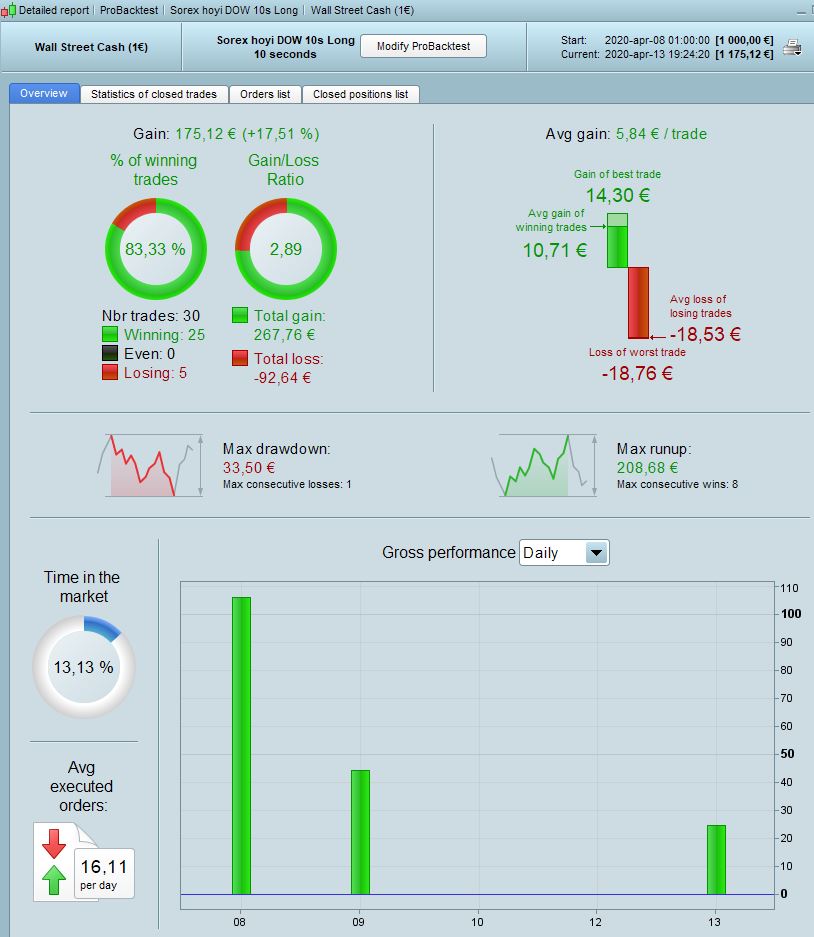Click the Modify ProBacktest button

(423, 46)
